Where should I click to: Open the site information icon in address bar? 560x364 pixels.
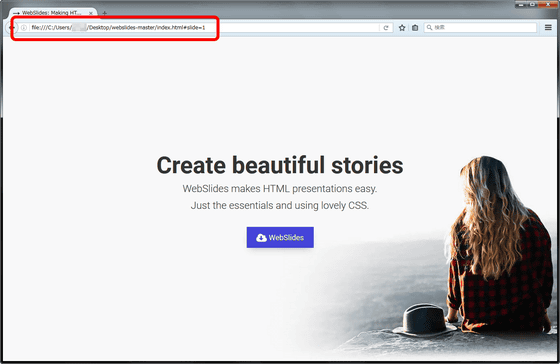[24, 28]
